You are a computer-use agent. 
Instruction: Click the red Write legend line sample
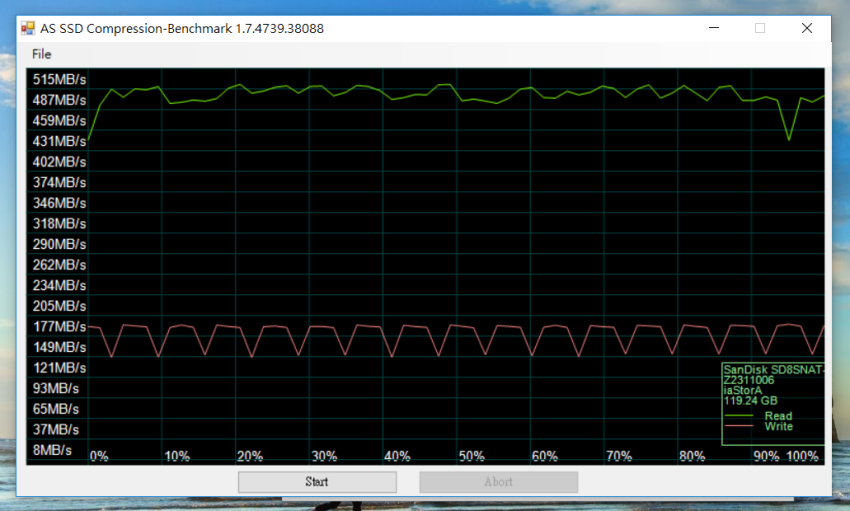[x=739, y=426]
